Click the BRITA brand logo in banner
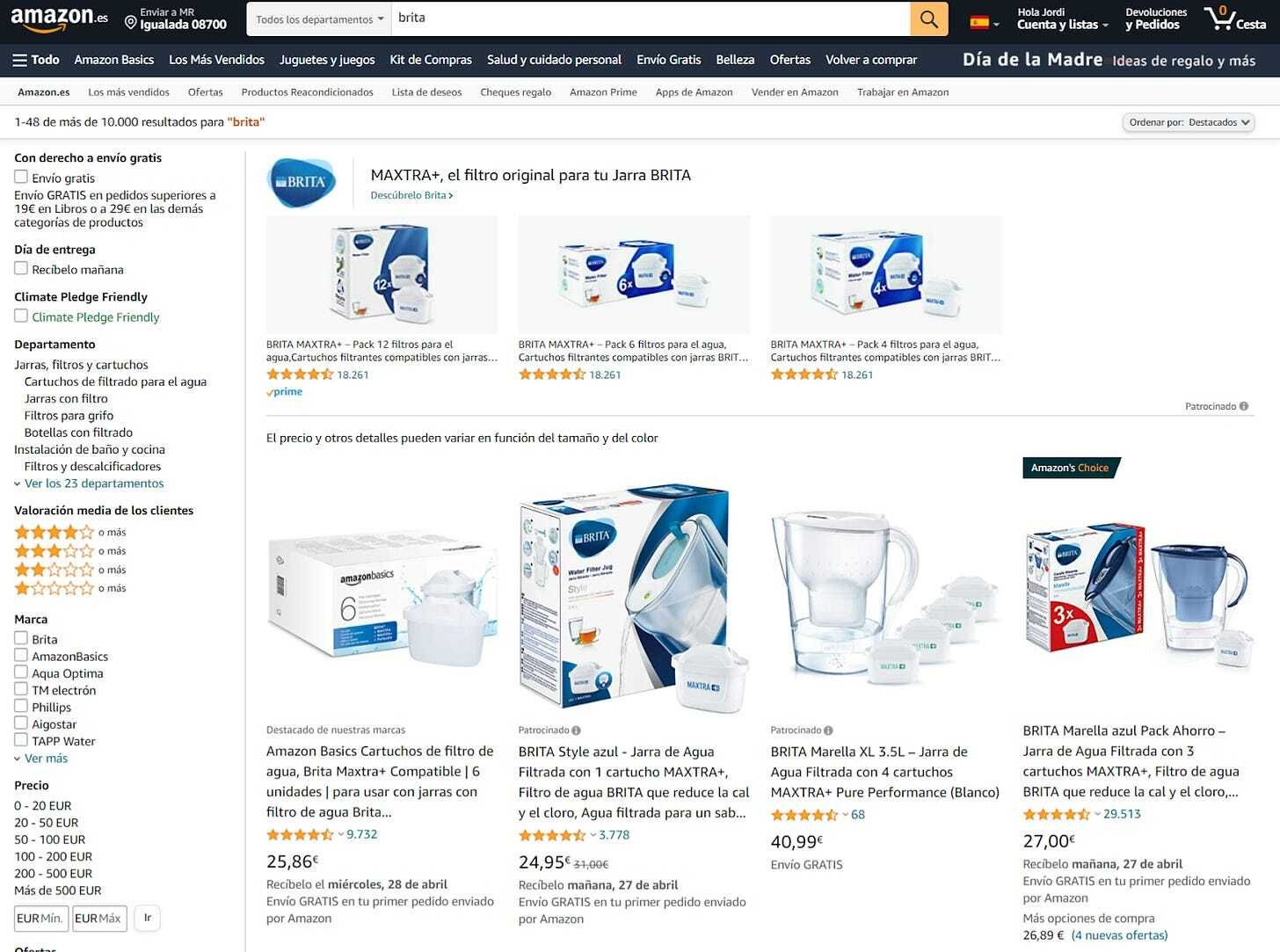 302,182
